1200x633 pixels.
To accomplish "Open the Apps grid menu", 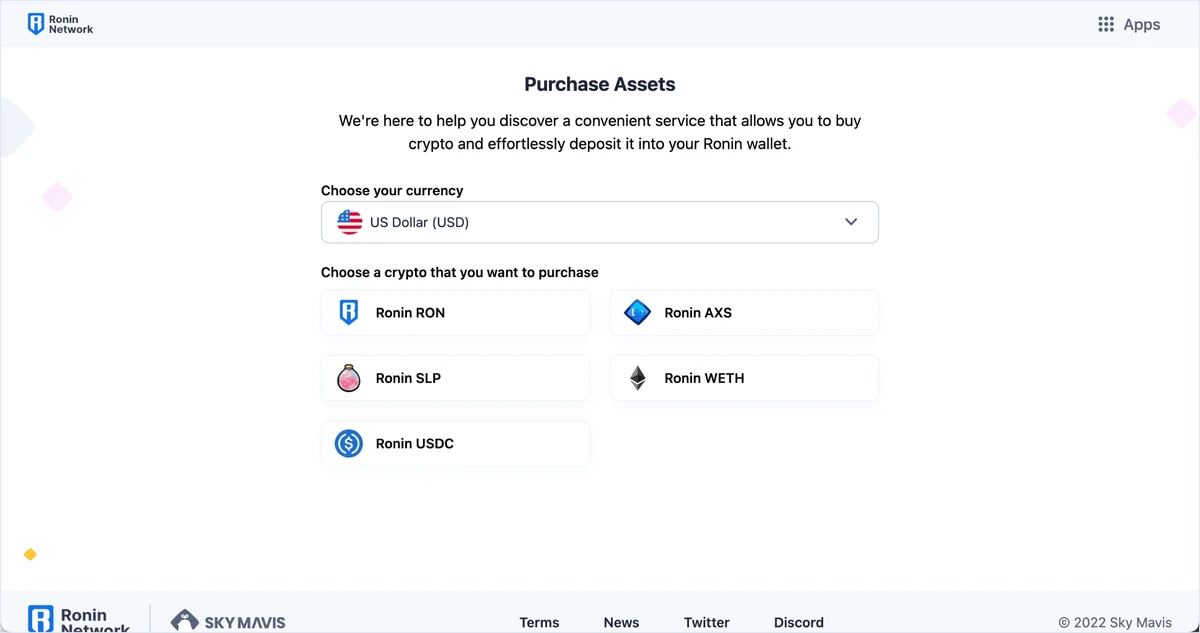I will (1129, 25).
